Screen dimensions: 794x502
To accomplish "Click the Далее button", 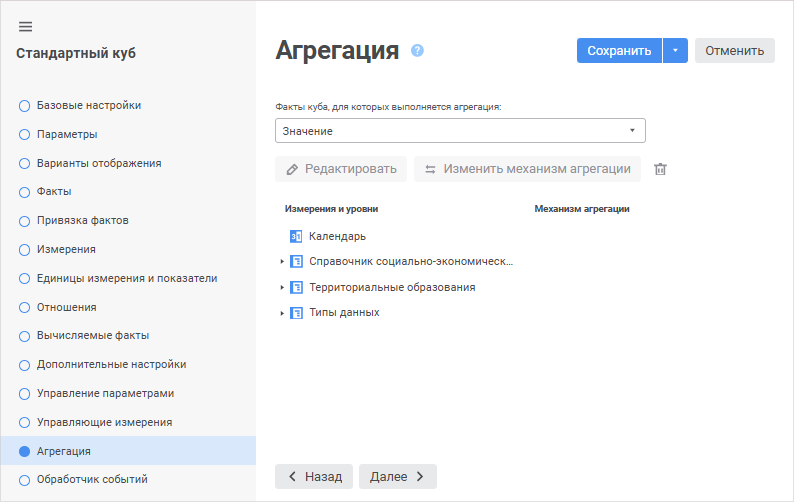I will (x=397, y=476).
